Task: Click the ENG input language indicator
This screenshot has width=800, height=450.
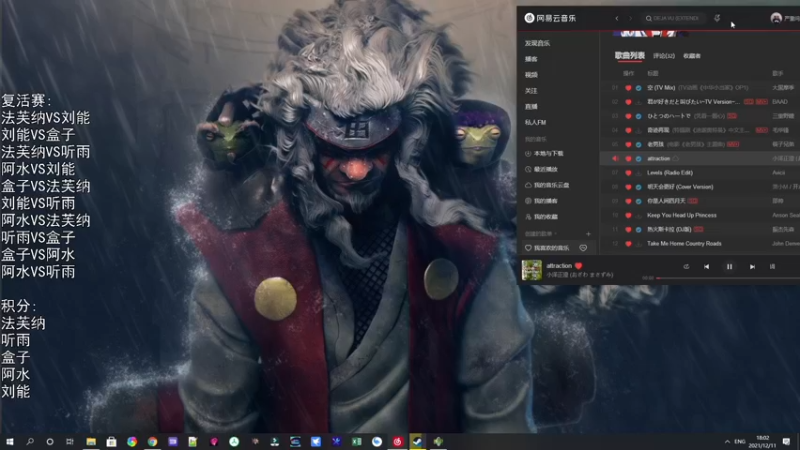Action: point(740,441)
